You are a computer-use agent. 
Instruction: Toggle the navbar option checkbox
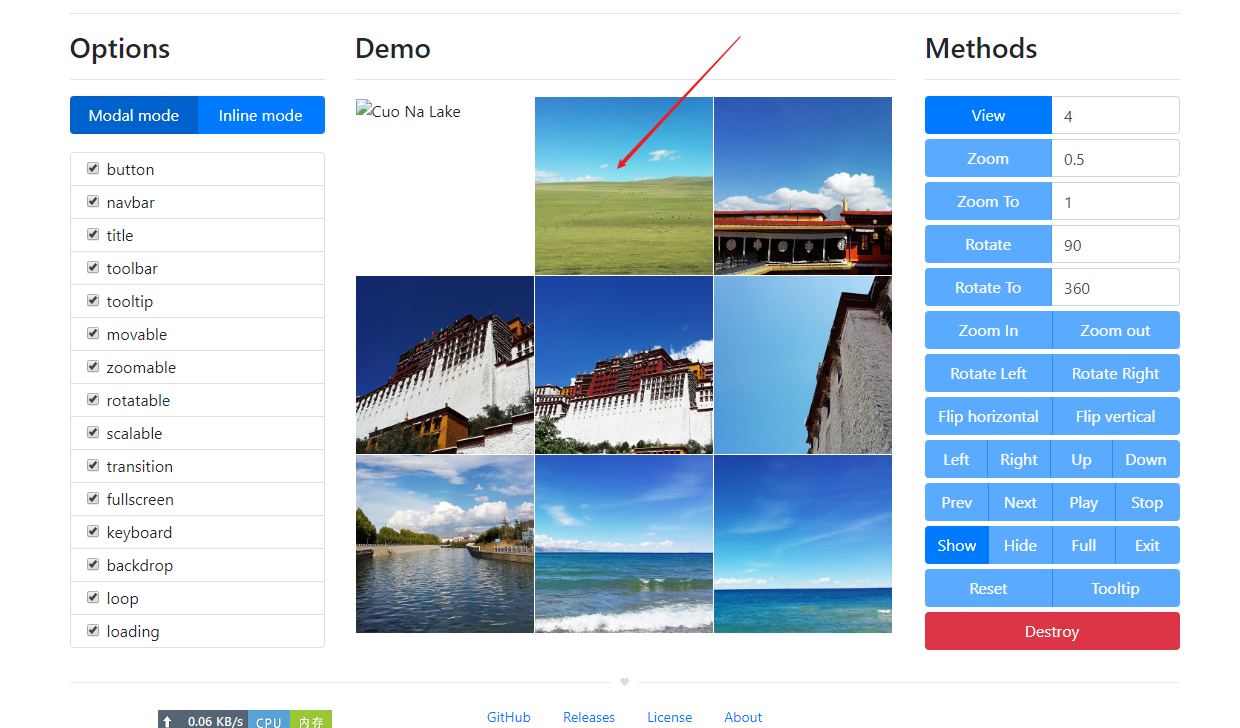tap(93, 202)
